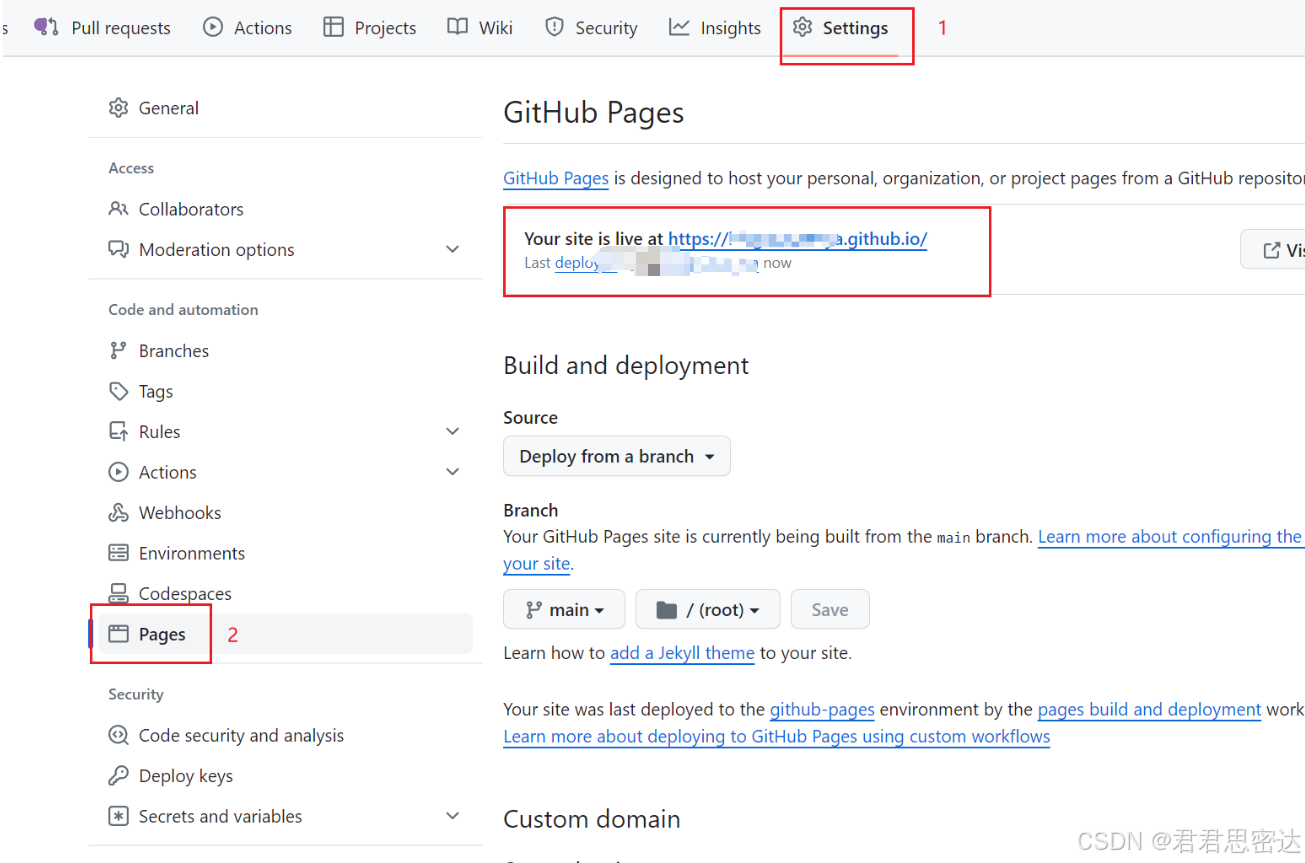The image size is (1305, 863).
Task: Click the GitHub Pages documentation link
Action: click(x=556, y=178)
